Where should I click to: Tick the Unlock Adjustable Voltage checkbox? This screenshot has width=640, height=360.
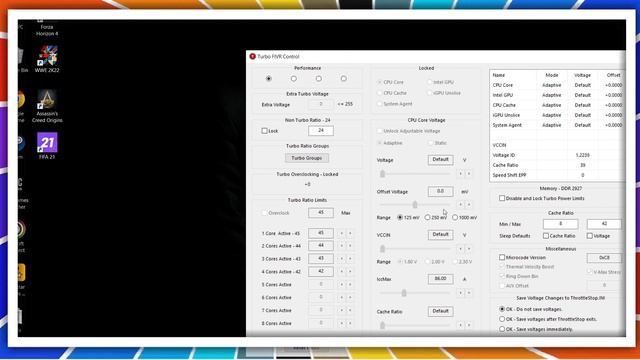tap(380, 131)
